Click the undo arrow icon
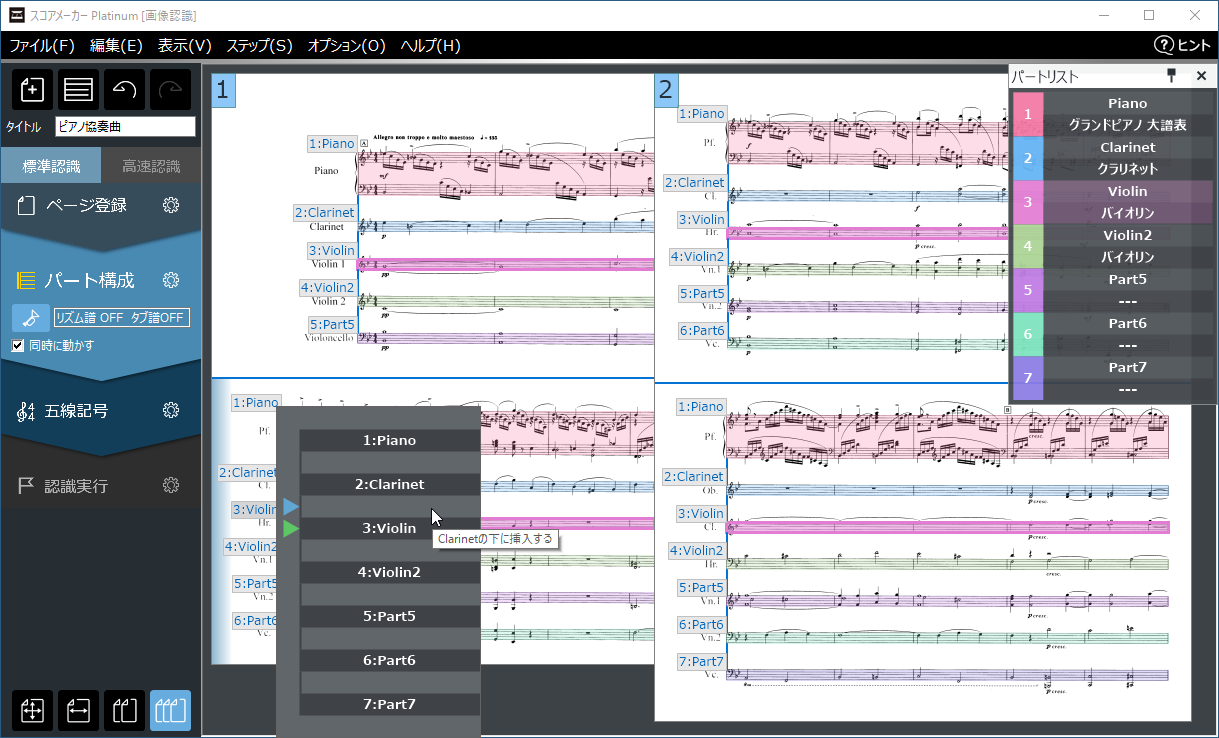 click(x=124, y=90)
